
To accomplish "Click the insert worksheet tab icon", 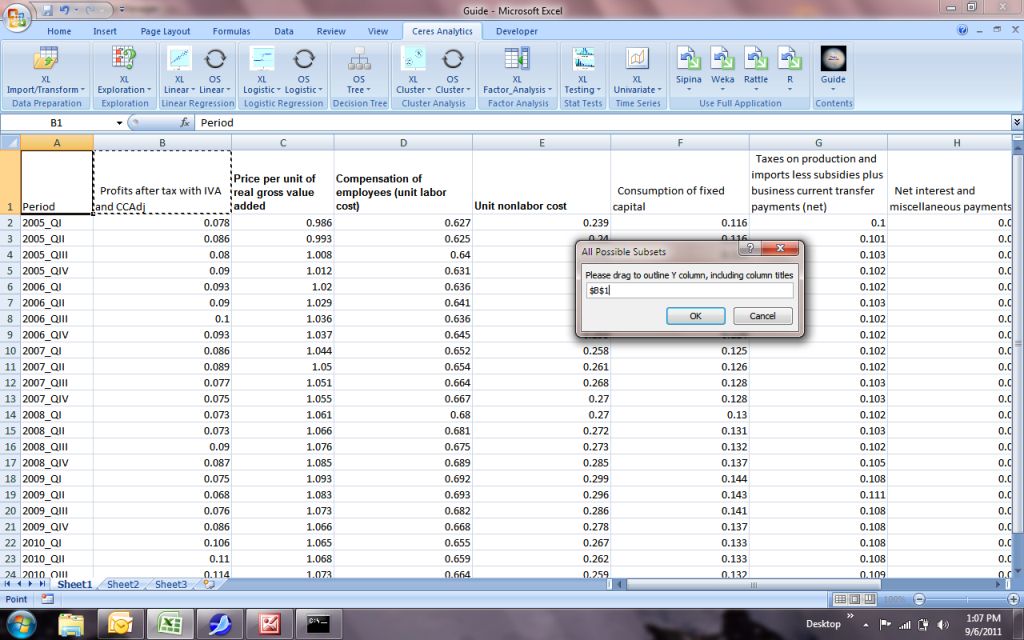I will coord(208,584).
